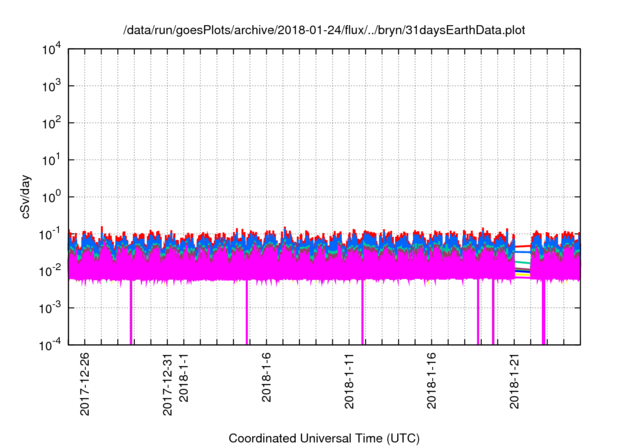Click the 10^4 y-axis tick label
640x448 pixels.
[51, 49]
